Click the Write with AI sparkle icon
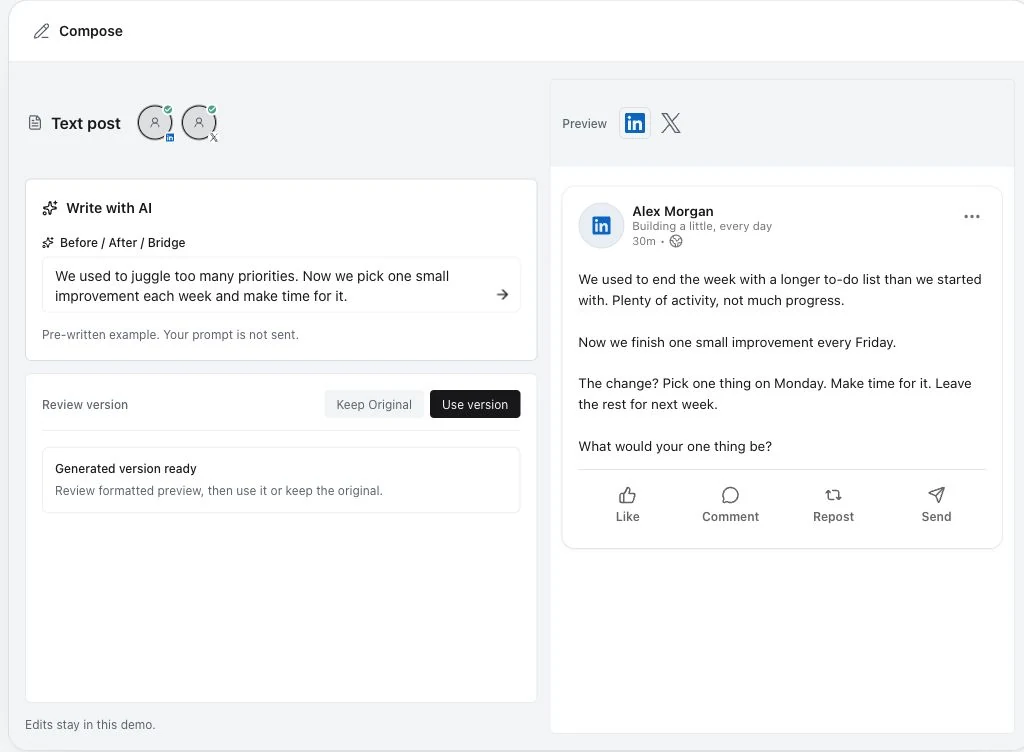 [50, 208]
